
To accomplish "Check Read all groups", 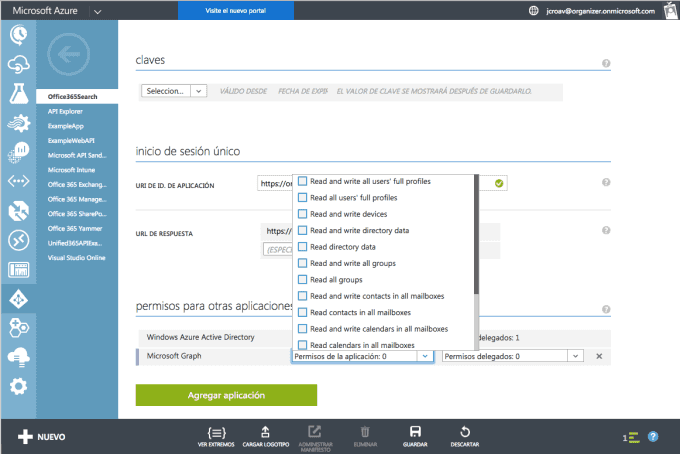I will 303,280.
